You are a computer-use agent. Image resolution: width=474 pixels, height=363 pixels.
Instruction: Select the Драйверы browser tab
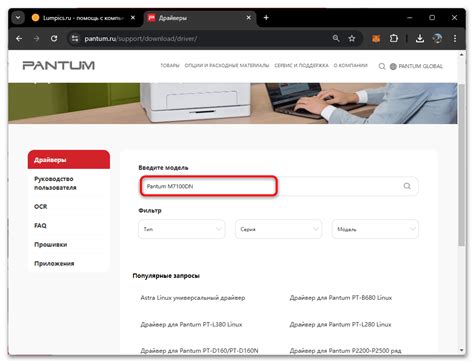pos(200,18)
